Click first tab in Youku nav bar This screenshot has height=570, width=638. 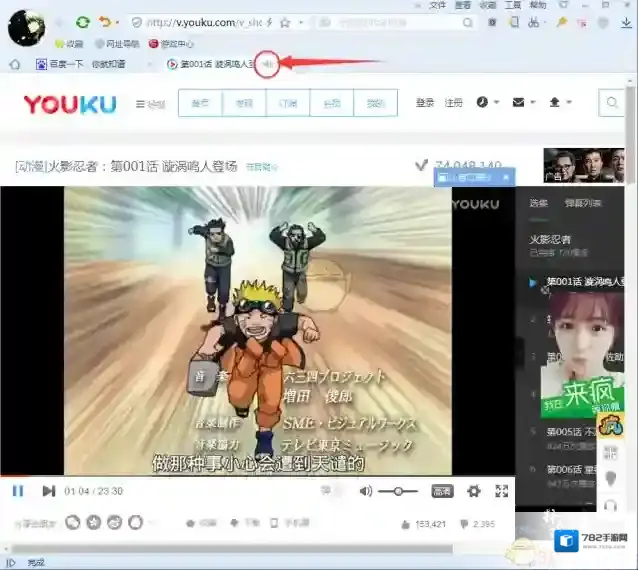201,103
